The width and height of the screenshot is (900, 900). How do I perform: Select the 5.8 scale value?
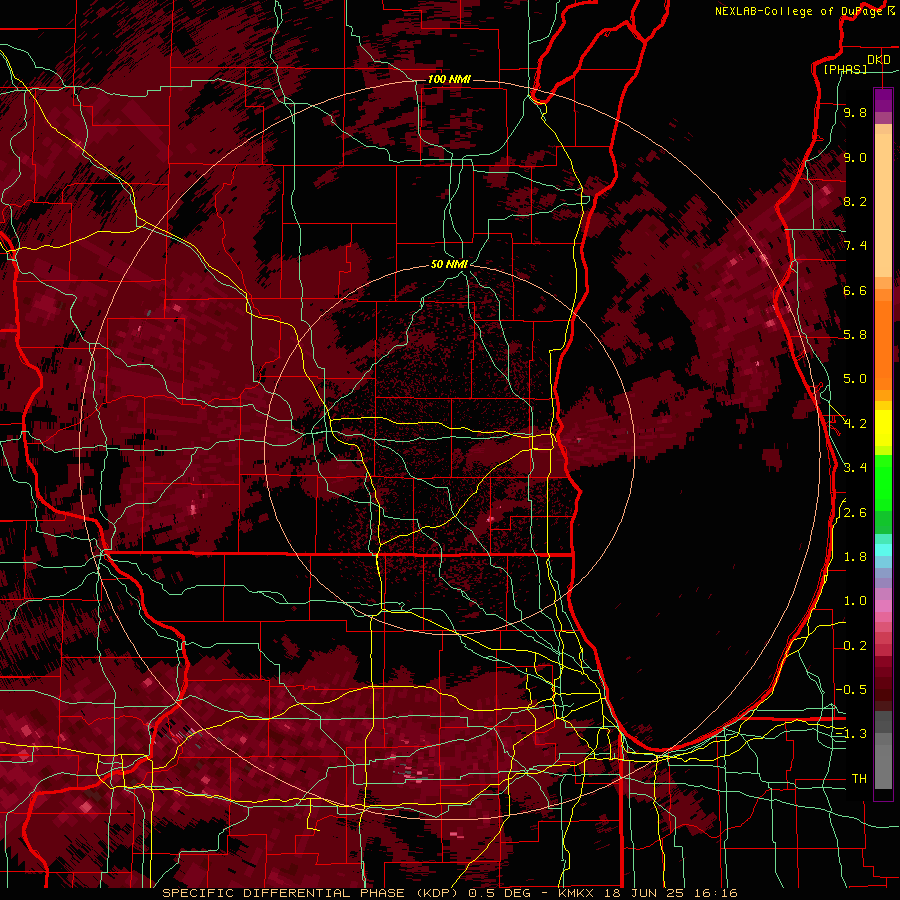click(855, 335)
